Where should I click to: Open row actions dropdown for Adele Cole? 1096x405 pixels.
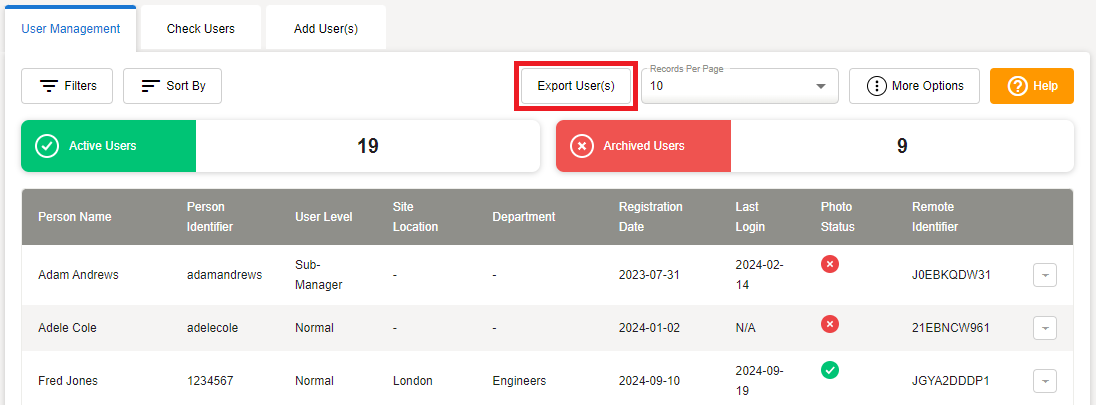tap(1044, 328)
